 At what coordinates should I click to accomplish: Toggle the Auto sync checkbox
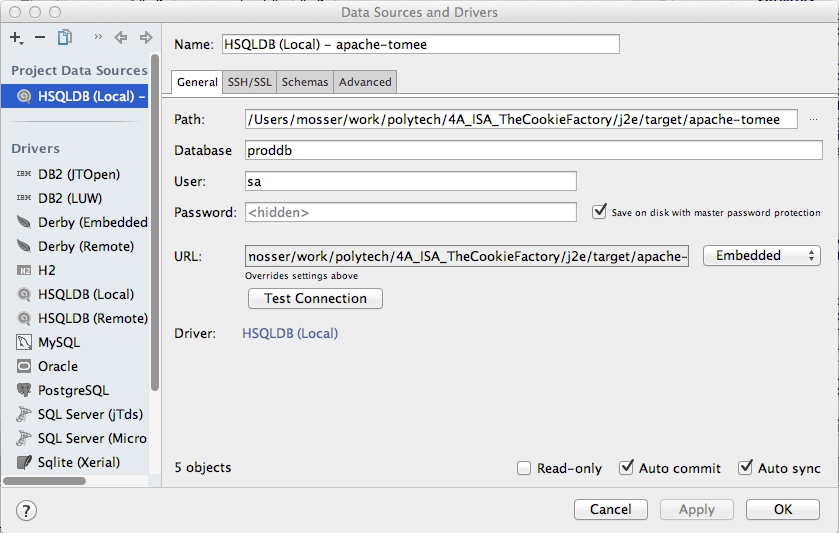[x=745, y=468]
